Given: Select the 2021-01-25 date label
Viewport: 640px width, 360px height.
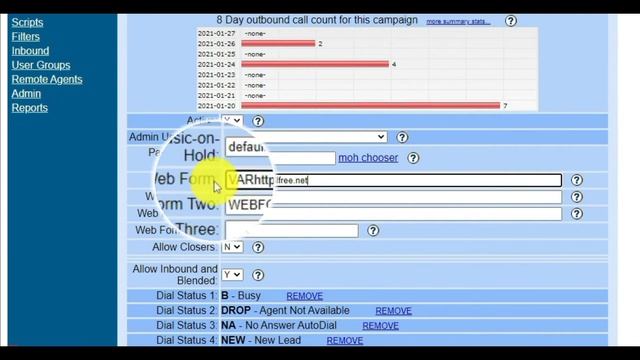Looking at the screenshot, I should [x=217, y=54].
